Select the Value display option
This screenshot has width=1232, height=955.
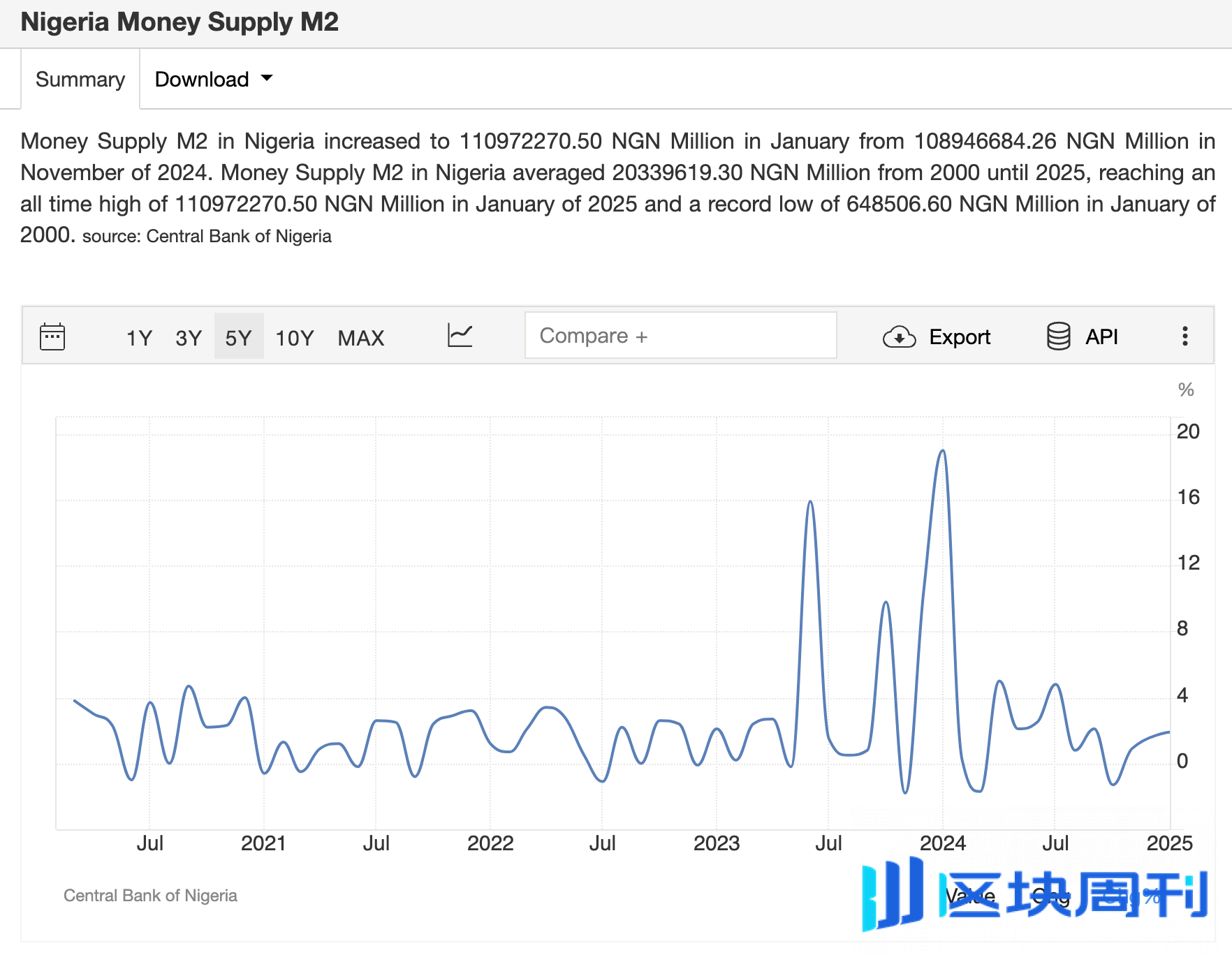pos(970,896)
